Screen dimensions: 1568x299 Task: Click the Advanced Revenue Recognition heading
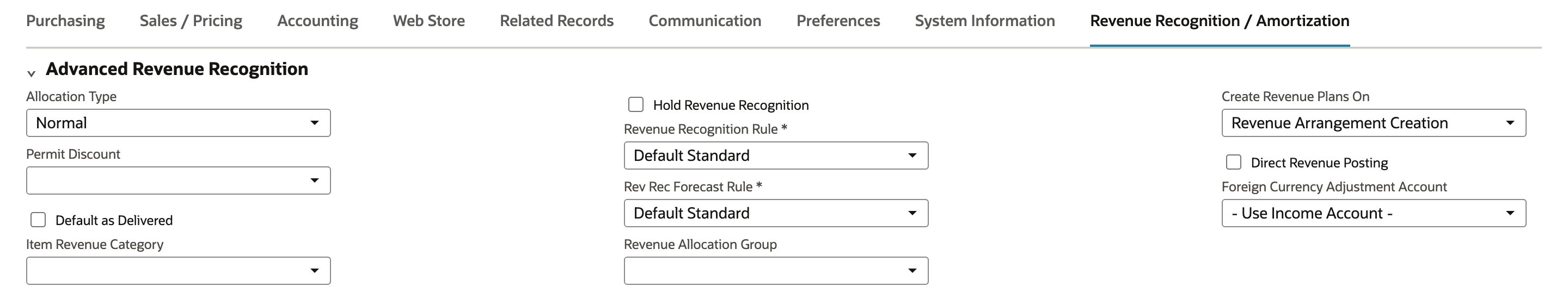[x=177, y=69]
